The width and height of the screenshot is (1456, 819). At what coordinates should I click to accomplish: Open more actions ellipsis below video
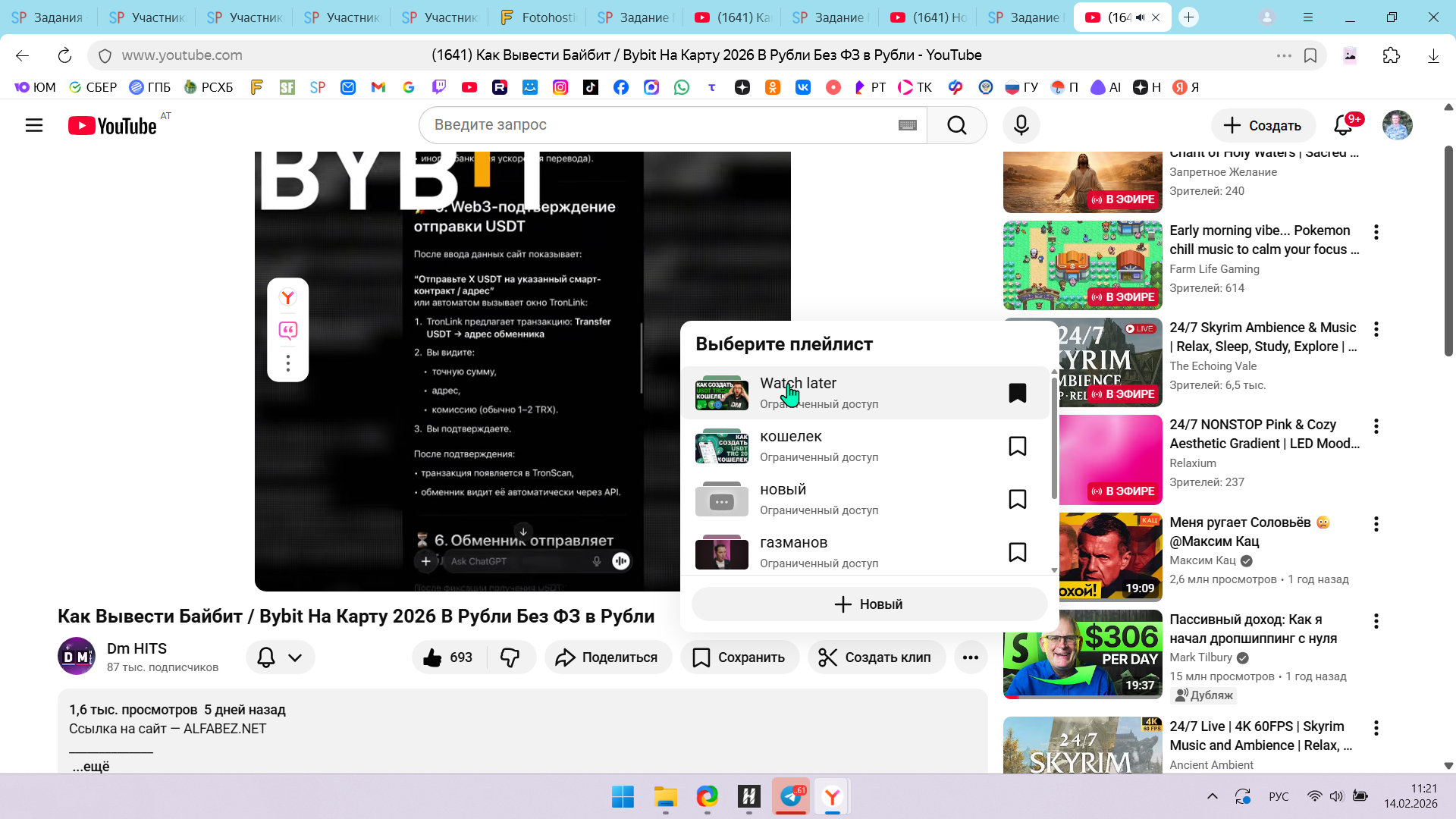click(970, 657)
